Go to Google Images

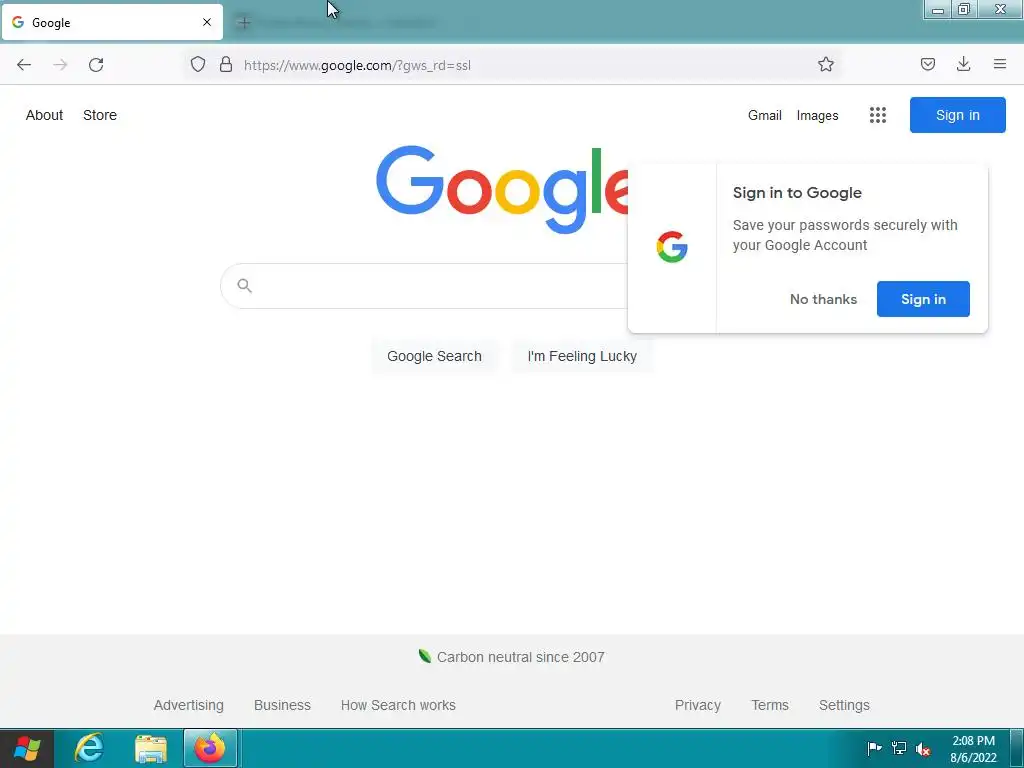[817, 116]
